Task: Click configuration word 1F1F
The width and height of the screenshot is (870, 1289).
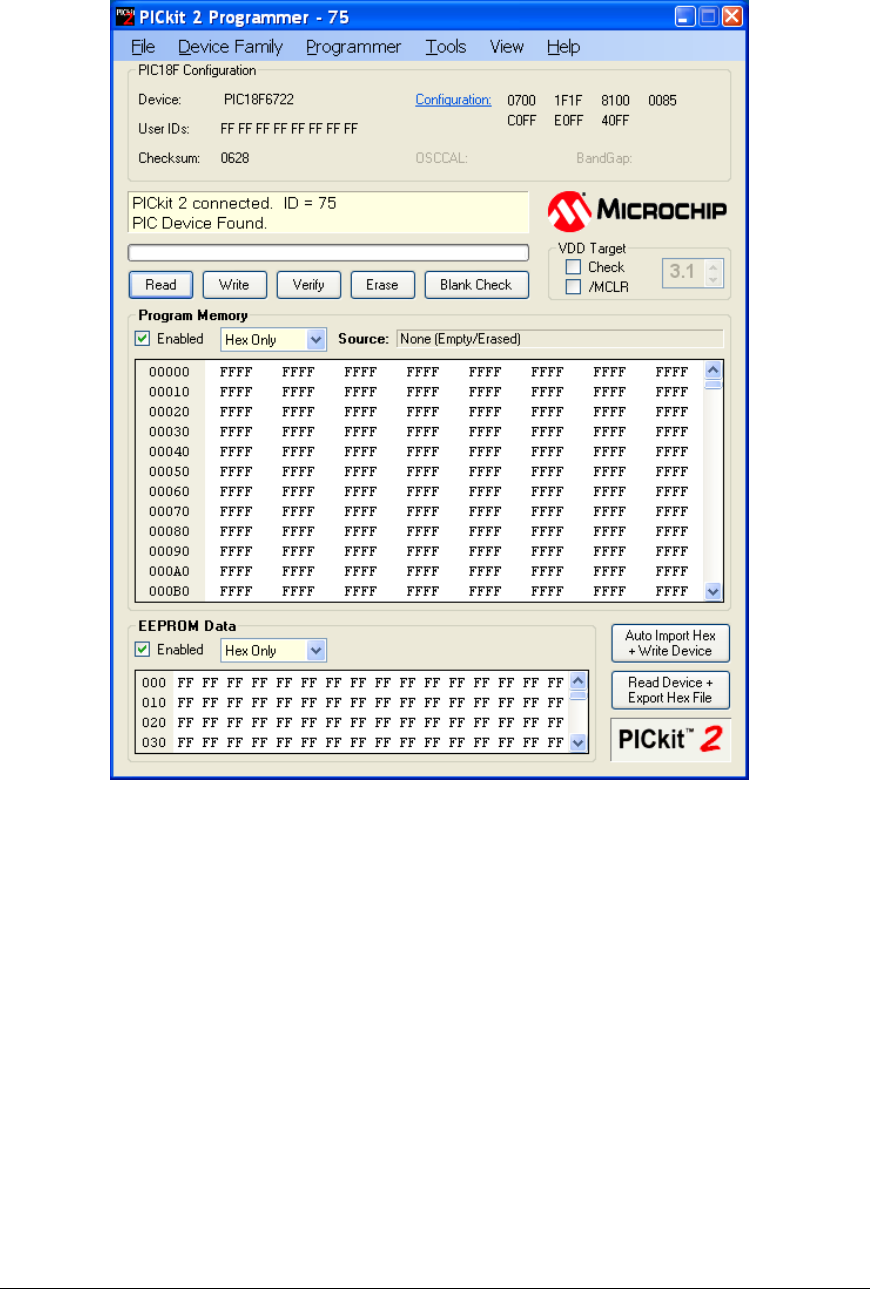Action: tap(569, 100)
